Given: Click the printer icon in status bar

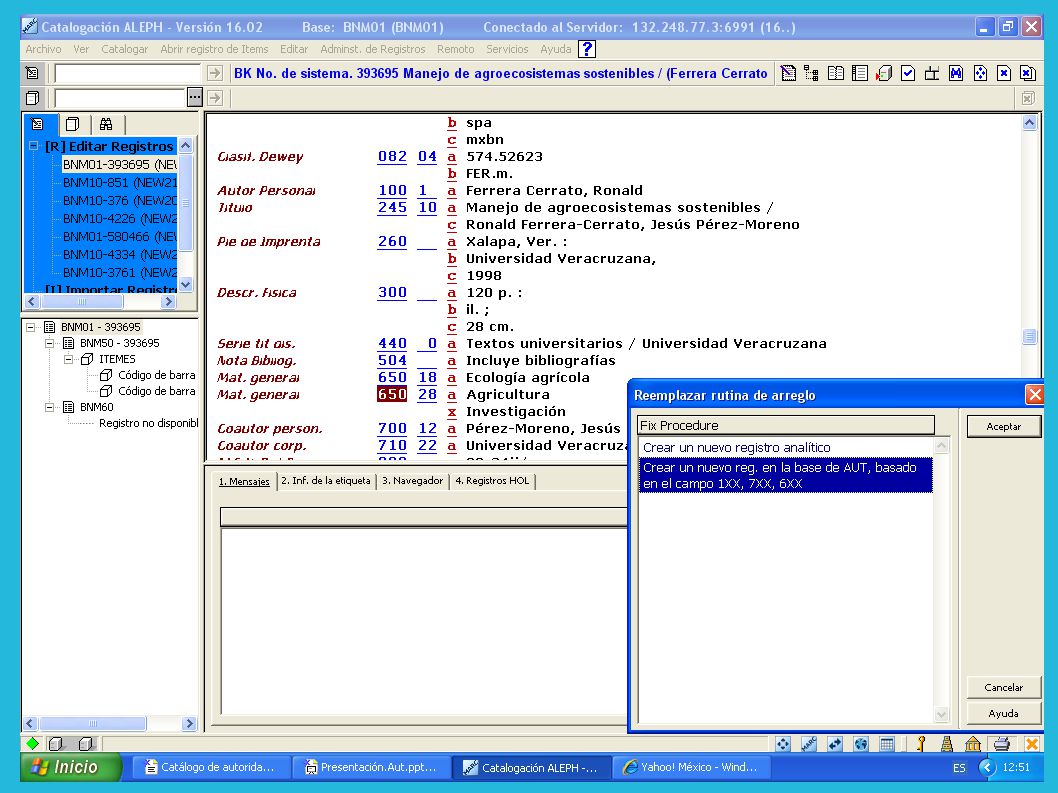Looking at the screenshot, I should click(1002, 744).
